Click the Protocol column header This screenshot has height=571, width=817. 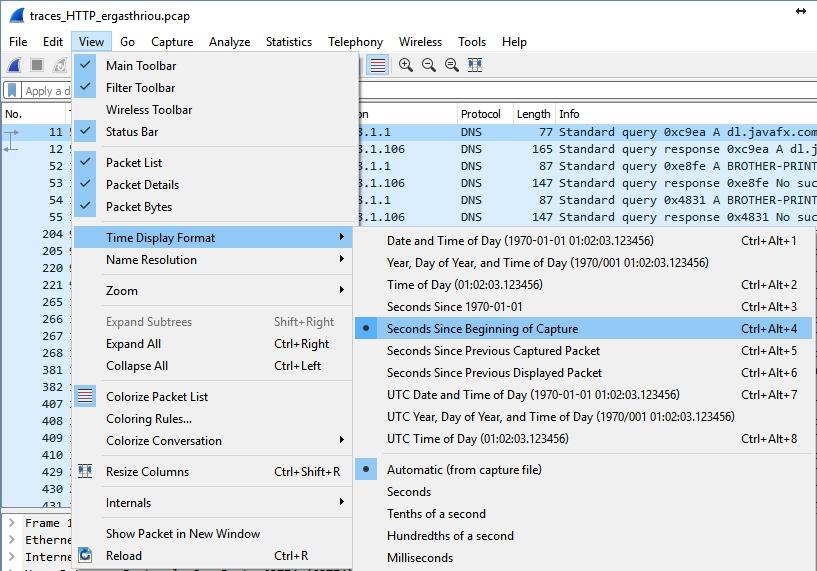tap(485, 114)
